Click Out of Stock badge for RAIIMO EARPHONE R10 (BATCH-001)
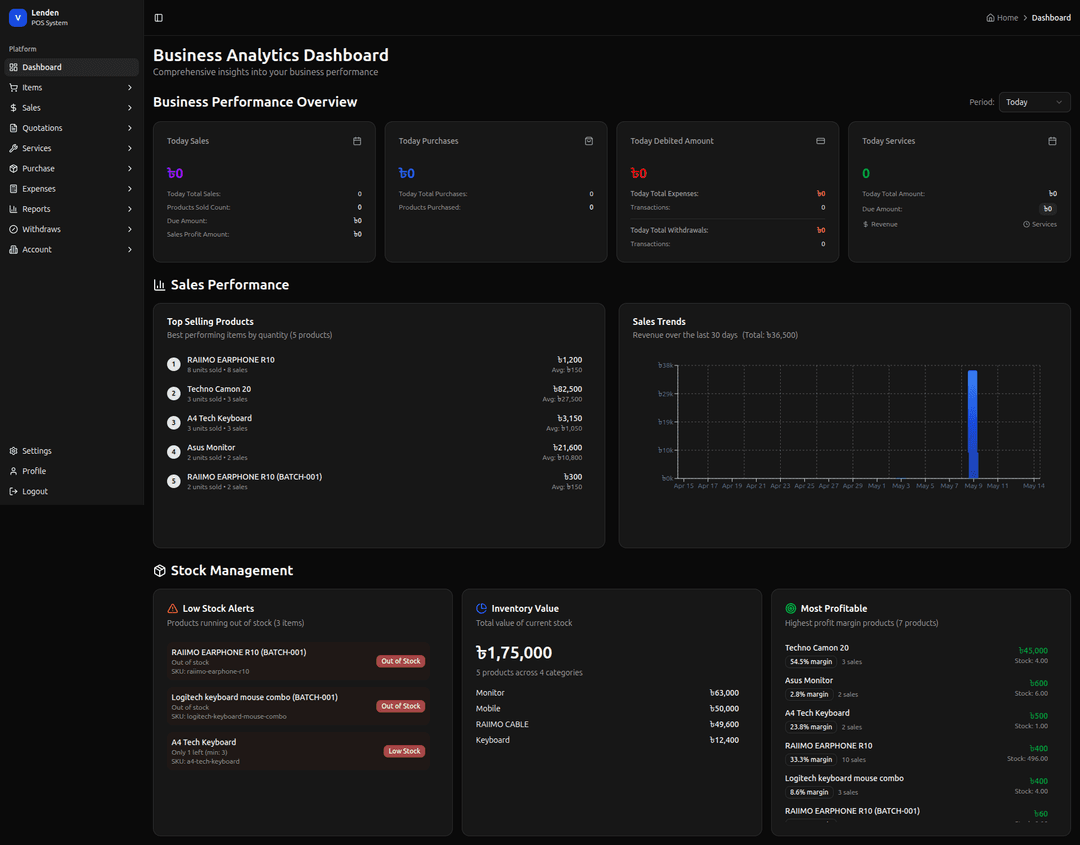Viewport: 1080px width, 845px height. [401, 661]
